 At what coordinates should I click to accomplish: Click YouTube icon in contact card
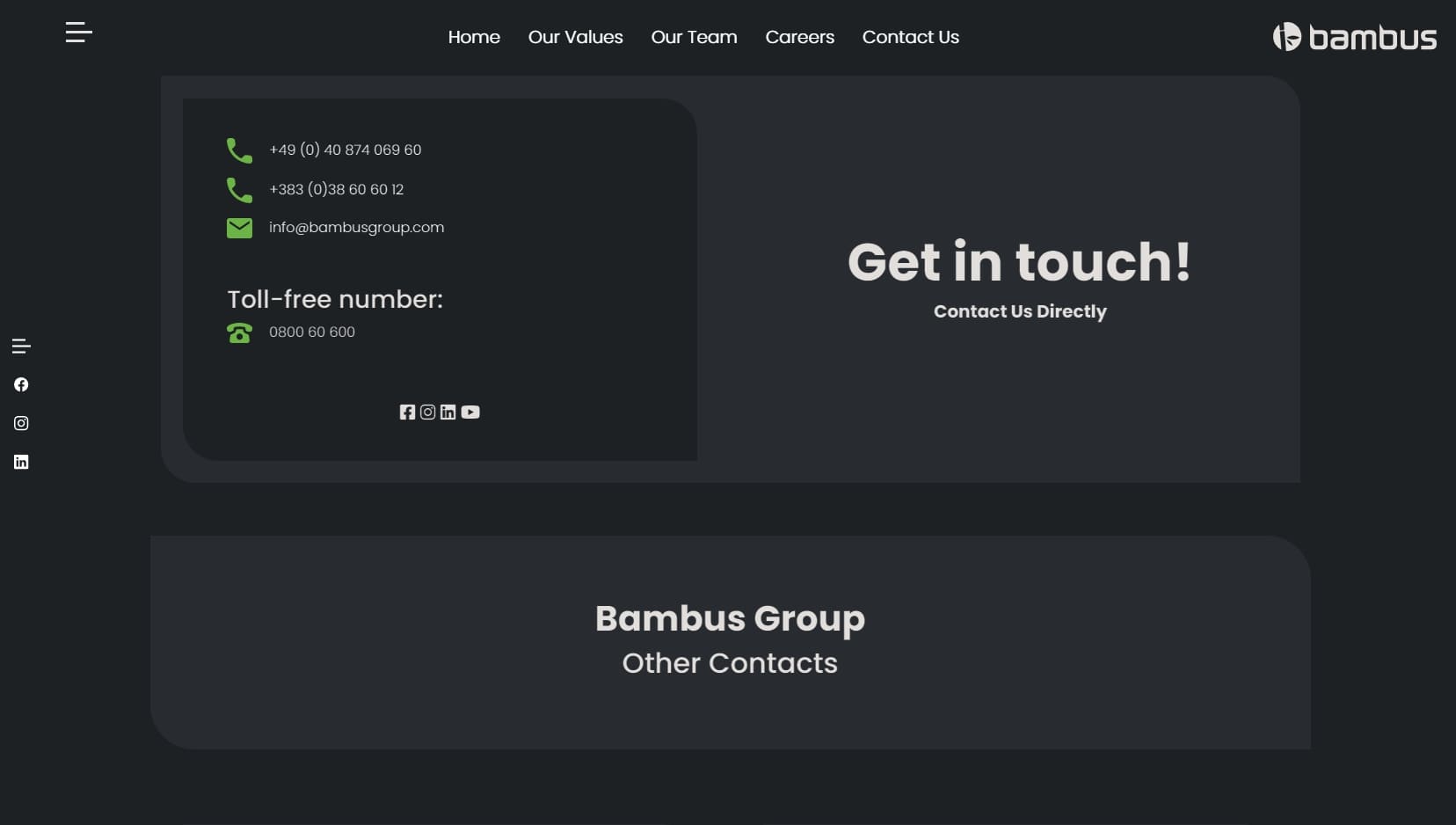pos(470,412)
